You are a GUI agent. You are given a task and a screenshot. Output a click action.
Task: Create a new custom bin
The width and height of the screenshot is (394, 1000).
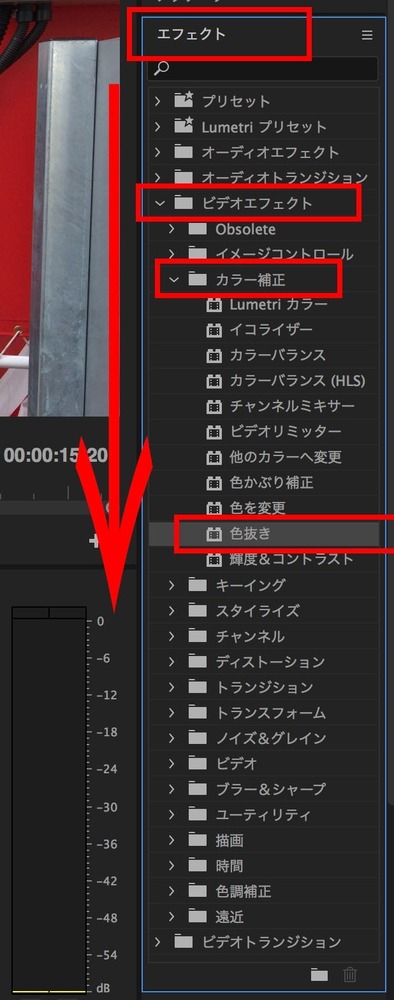coord(319,974)
